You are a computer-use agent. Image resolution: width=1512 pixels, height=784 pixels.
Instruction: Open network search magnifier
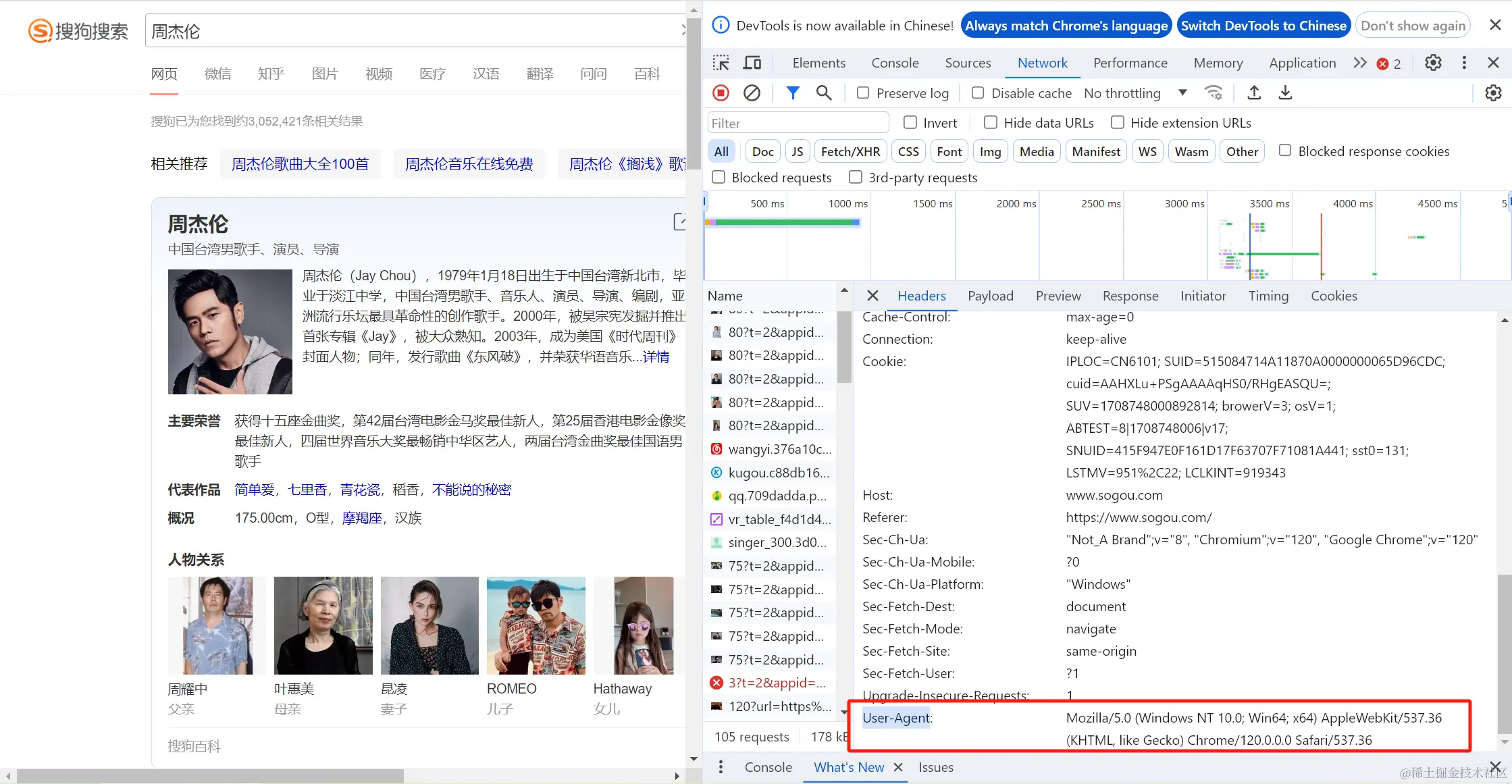click(x=823, y=93)
